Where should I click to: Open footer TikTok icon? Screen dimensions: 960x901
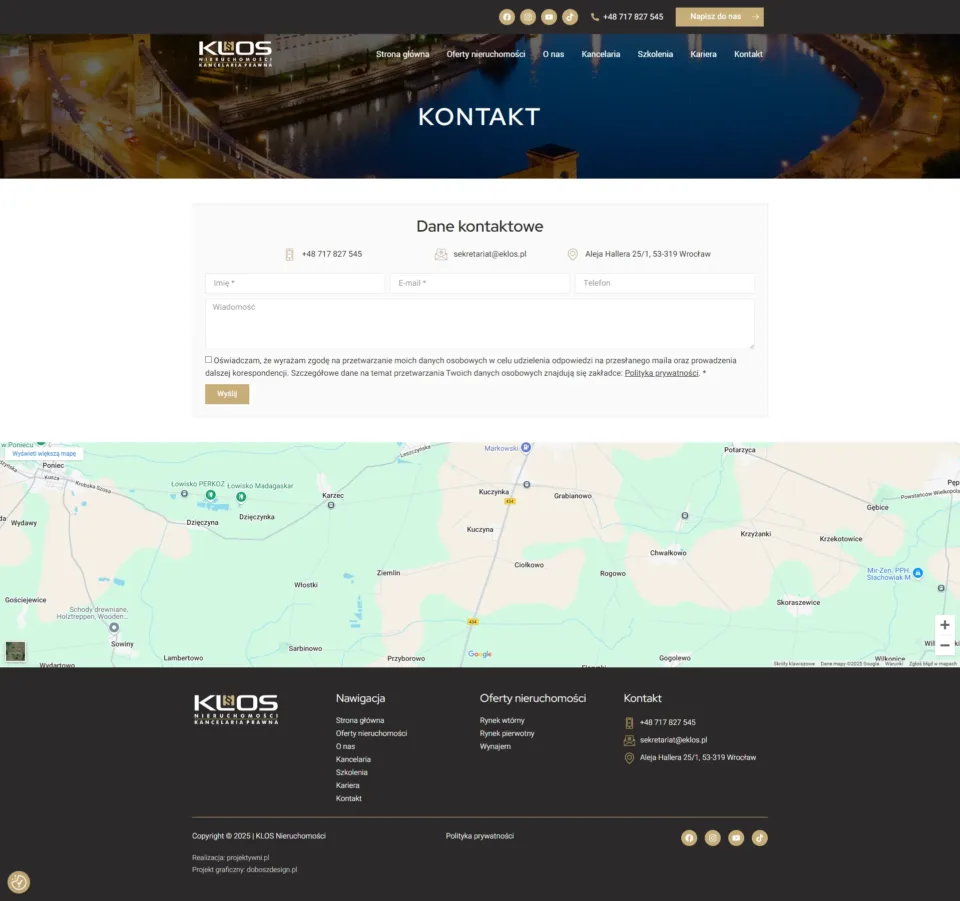pyautogui.click(x=760, y=838)
